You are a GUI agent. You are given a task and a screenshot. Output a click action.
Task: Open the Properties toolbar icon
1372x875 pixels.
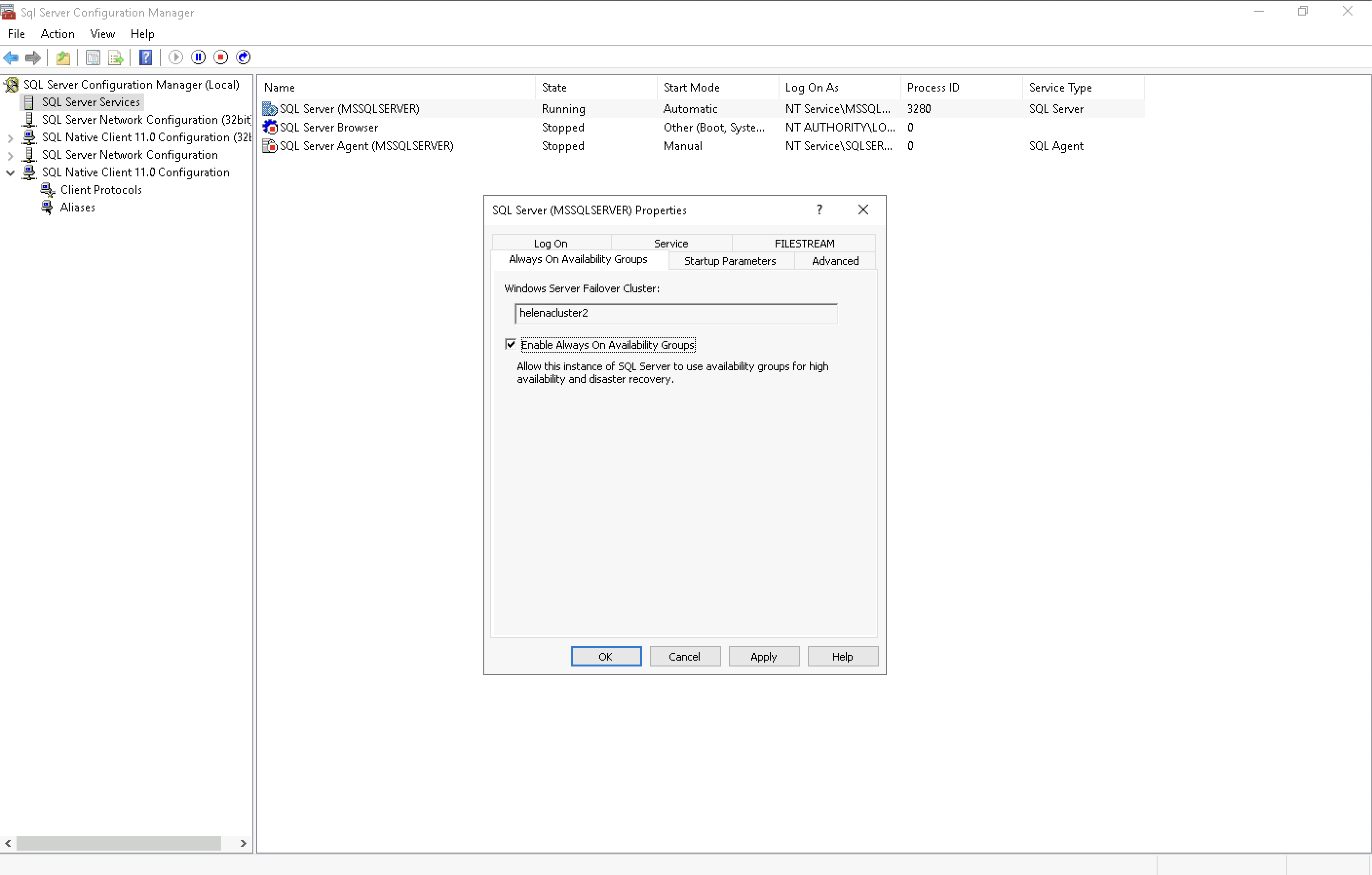(93, 57)
